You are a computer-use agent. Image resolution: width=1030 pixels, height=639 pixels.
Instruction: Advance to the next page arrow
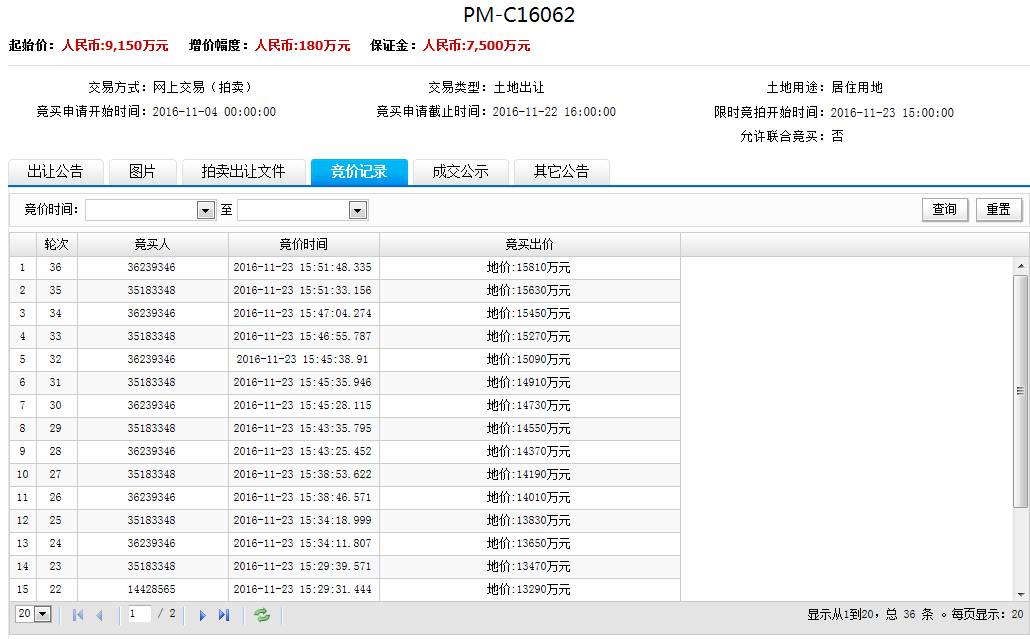click(x=202, y=615)
